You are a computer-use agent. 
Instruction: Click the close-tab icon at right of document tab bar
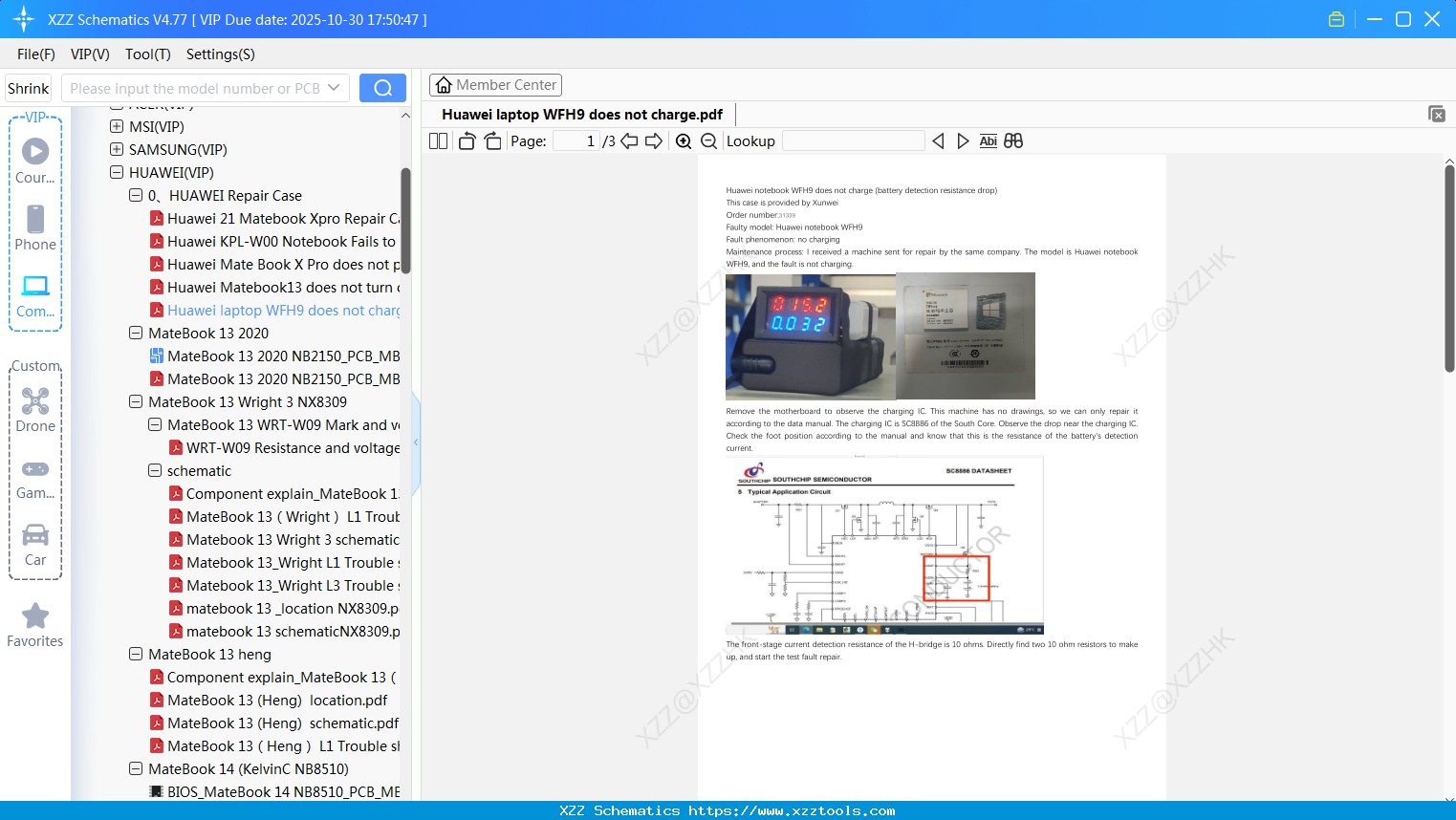1436,114
